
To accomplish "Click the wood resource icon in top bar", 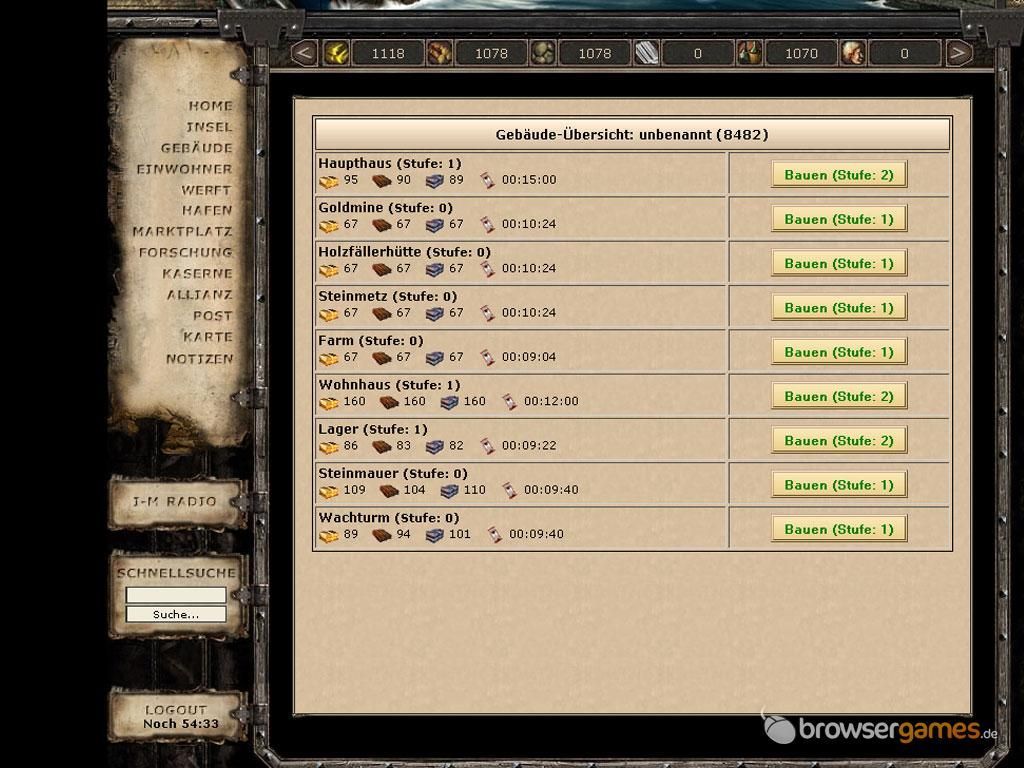I will tap(440, 53).
